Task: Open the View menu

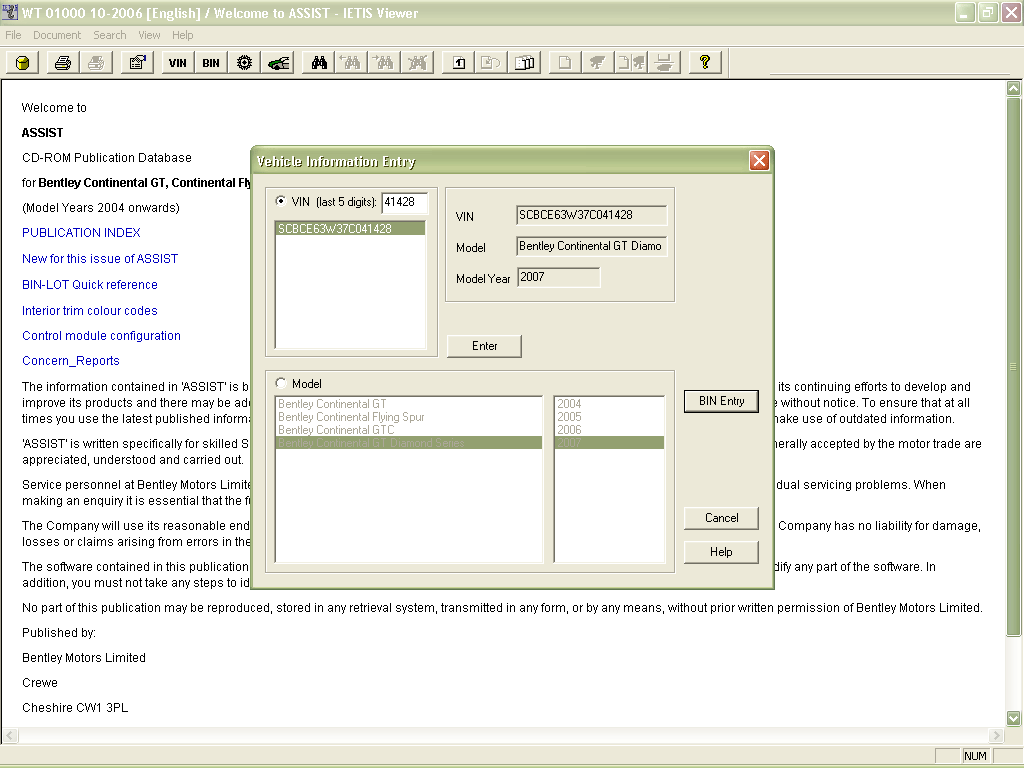Action: click(x=149, y=35)
